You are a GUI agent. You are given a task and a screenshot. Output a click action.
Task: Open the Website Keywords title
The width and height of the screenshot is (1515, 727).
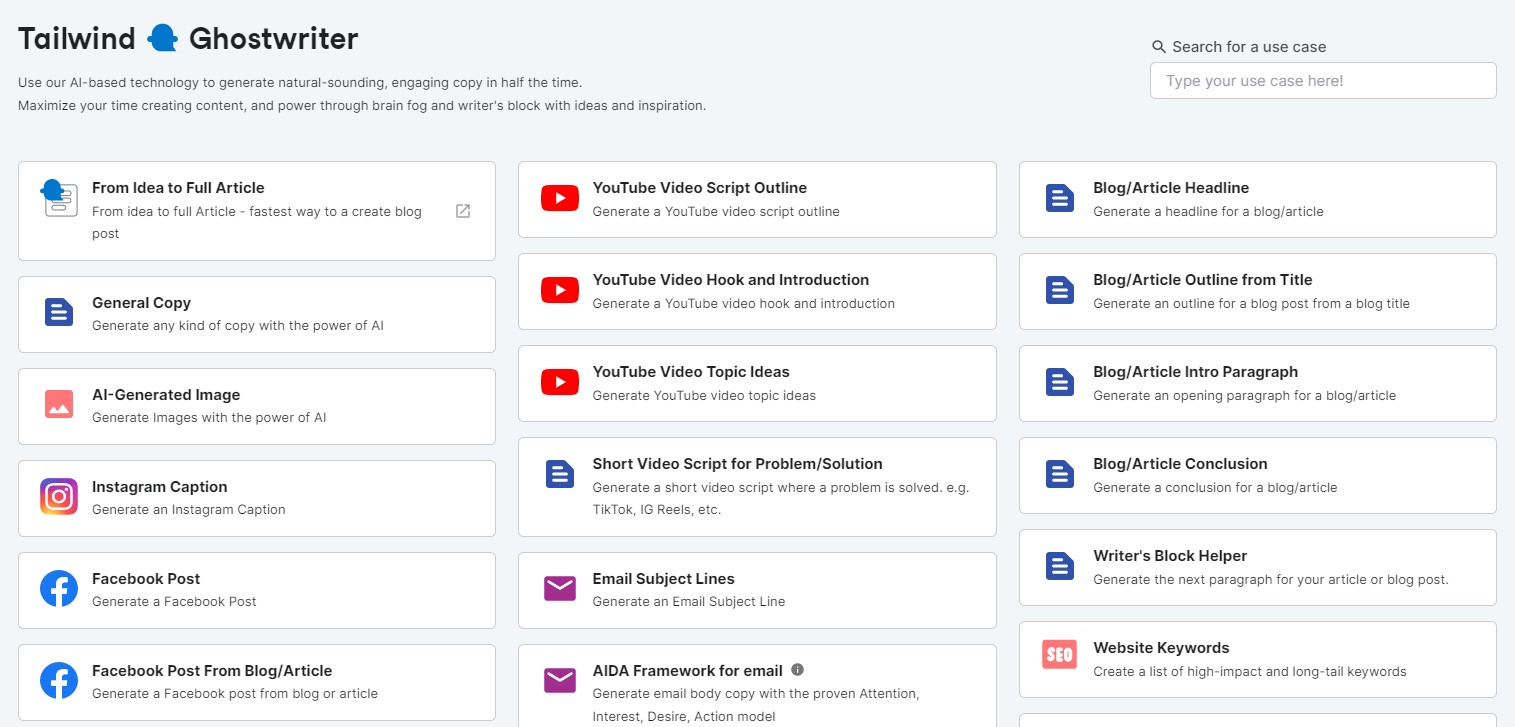point(1162,648)
